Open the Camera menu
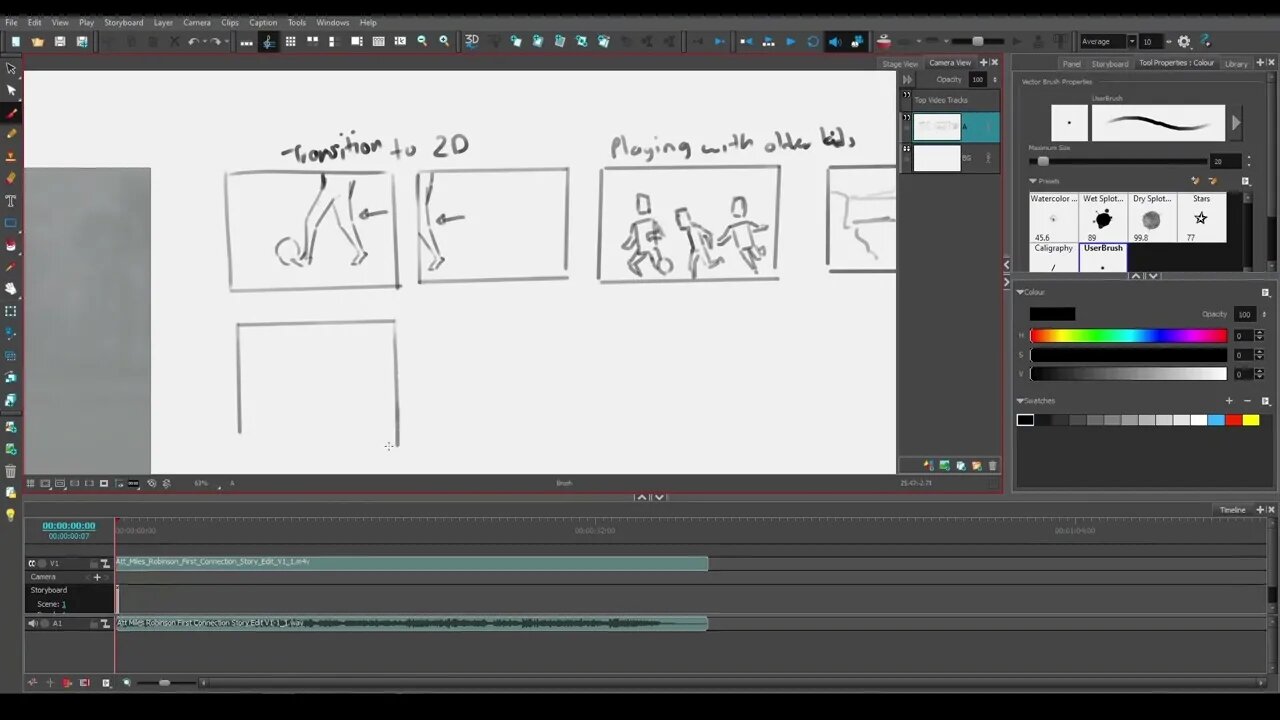Viewport: 1280px width, 720px height. click(197, 22)
